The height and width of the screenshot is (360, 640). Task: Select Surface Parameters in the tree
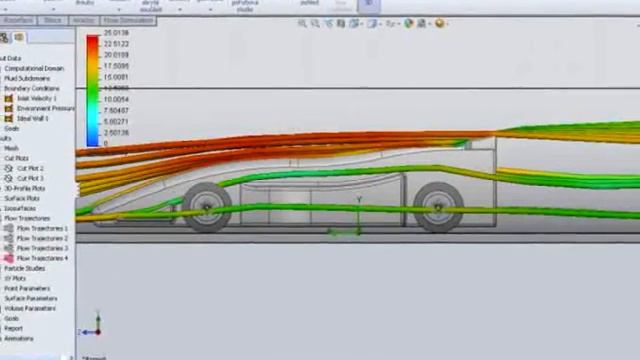tap(31, 298)
